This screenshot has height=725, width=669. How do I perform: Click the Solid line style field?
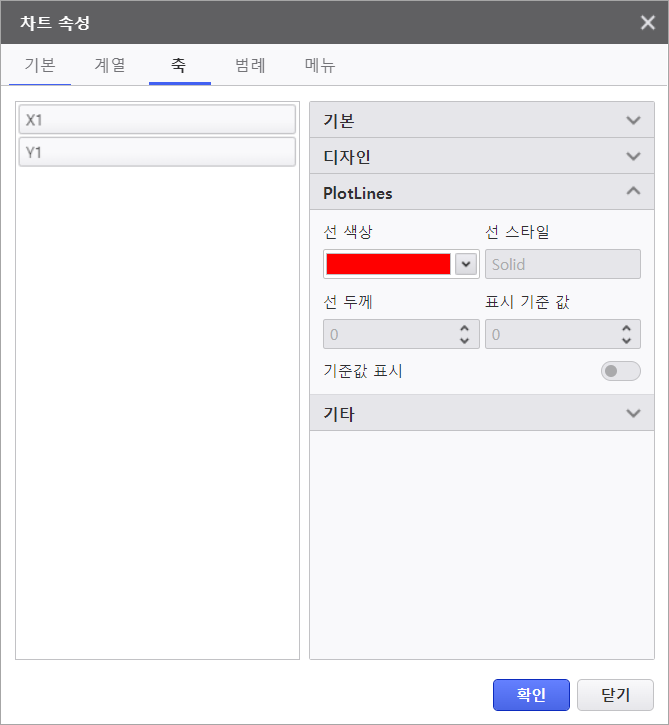[x=562, y=264]
